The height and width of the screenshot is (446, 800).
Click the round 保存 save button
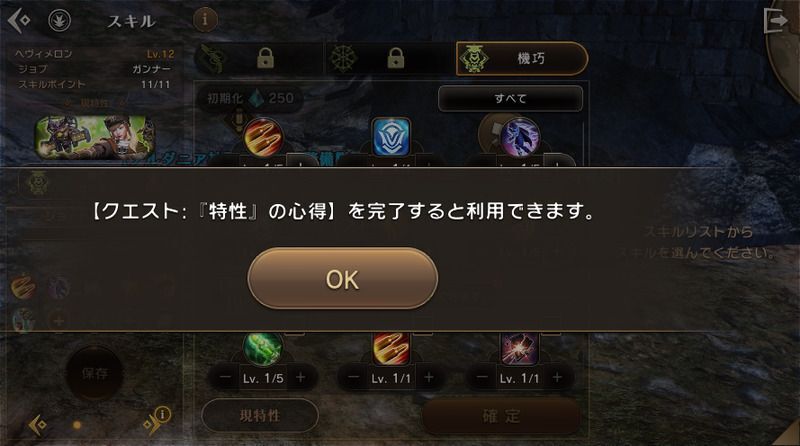tap(95, 374)
